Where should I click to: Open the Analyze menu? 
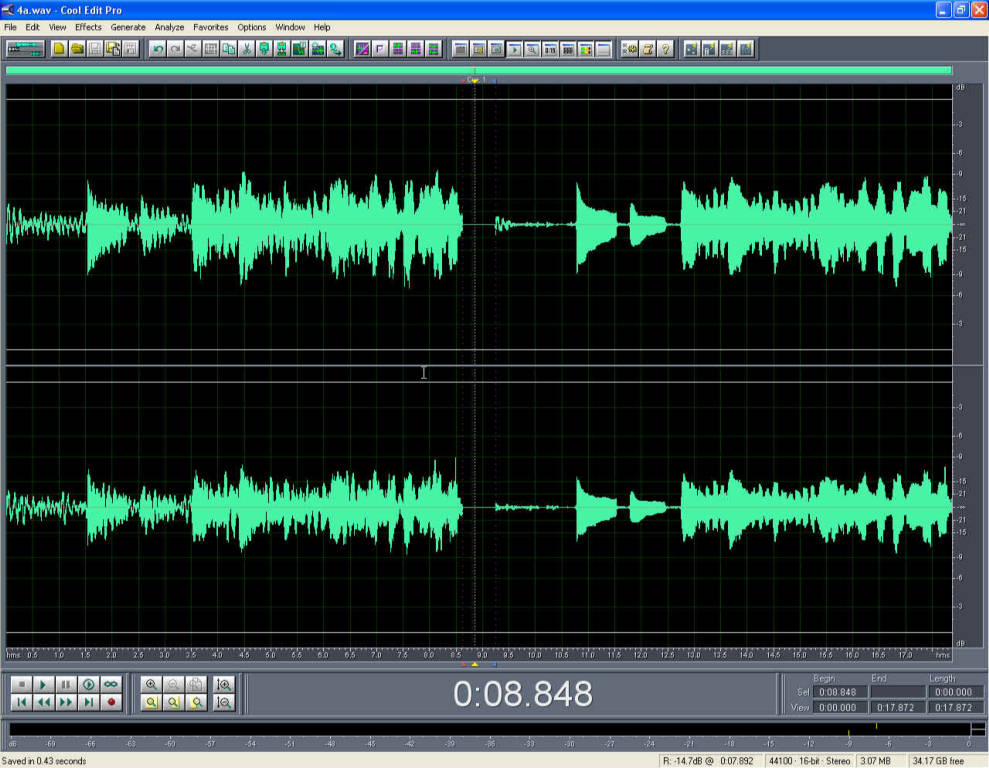169,27
